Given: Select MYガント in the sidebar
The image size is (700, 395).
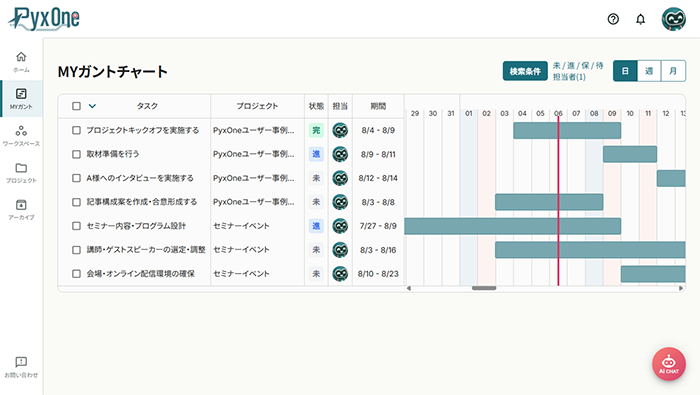Looking at the screenshot, I should click(x=21, y=99).
